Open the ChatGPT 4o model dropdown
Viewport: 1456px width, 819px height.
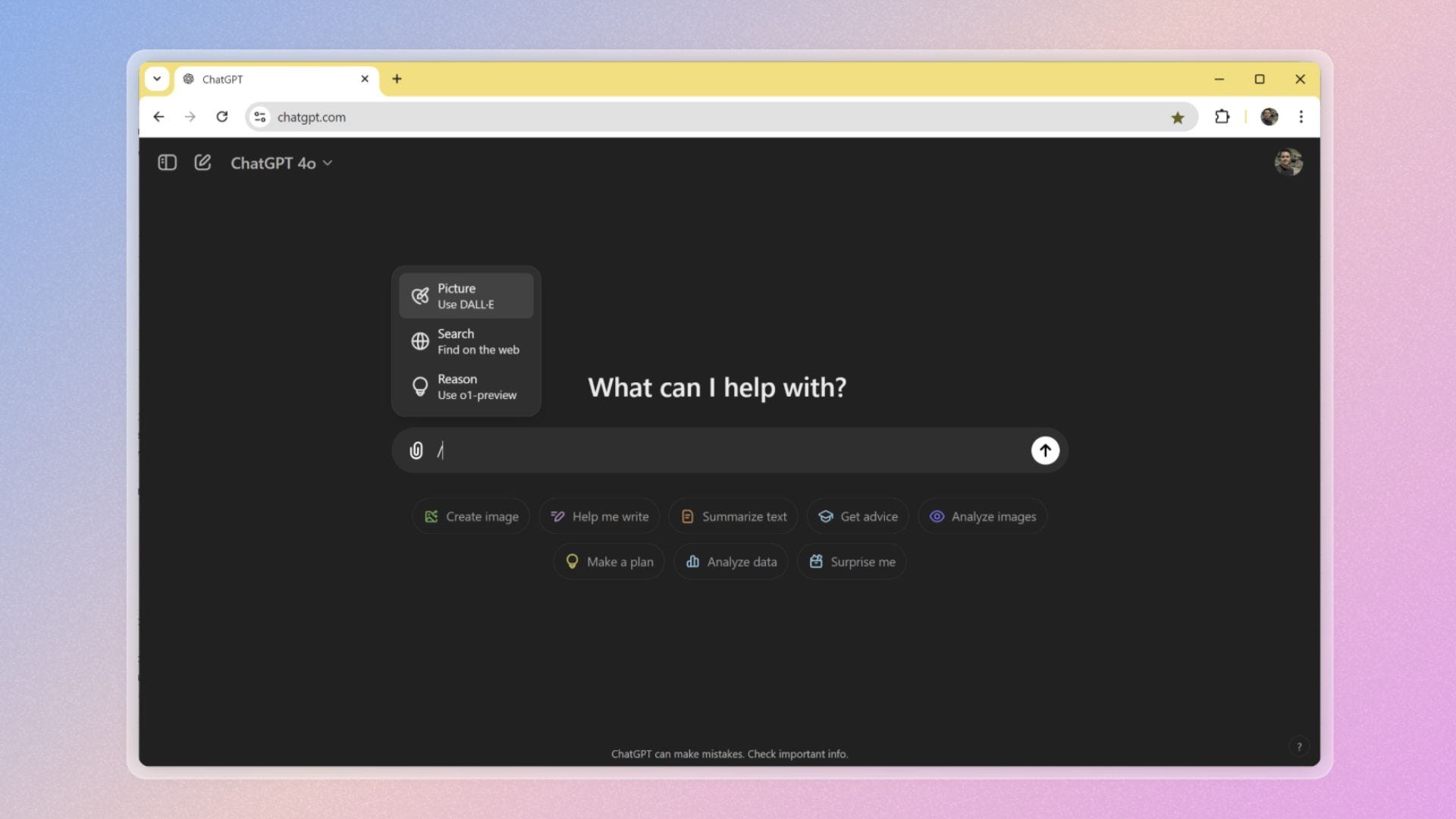(281, 163)
